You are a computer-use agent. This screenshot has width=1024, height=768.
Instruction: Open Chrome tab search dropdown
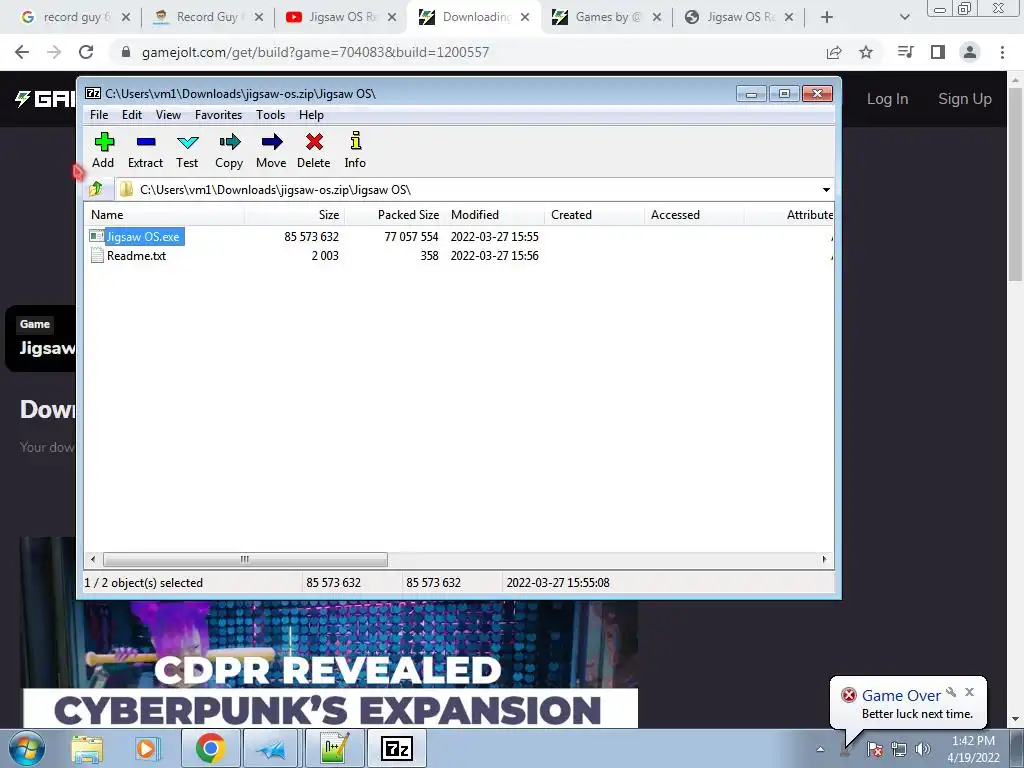coord(904,18)
